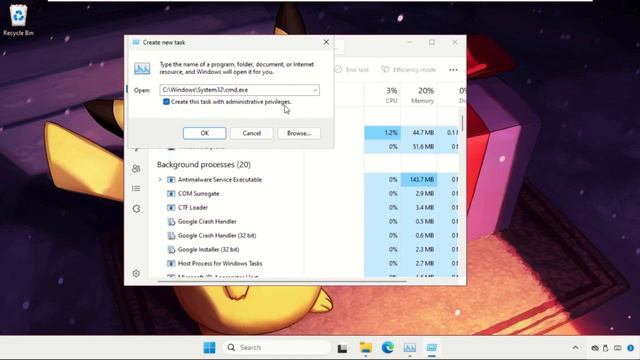Click the Google Crash Handler (32 bit) icon
640x360 pixels.
[171, 236]
